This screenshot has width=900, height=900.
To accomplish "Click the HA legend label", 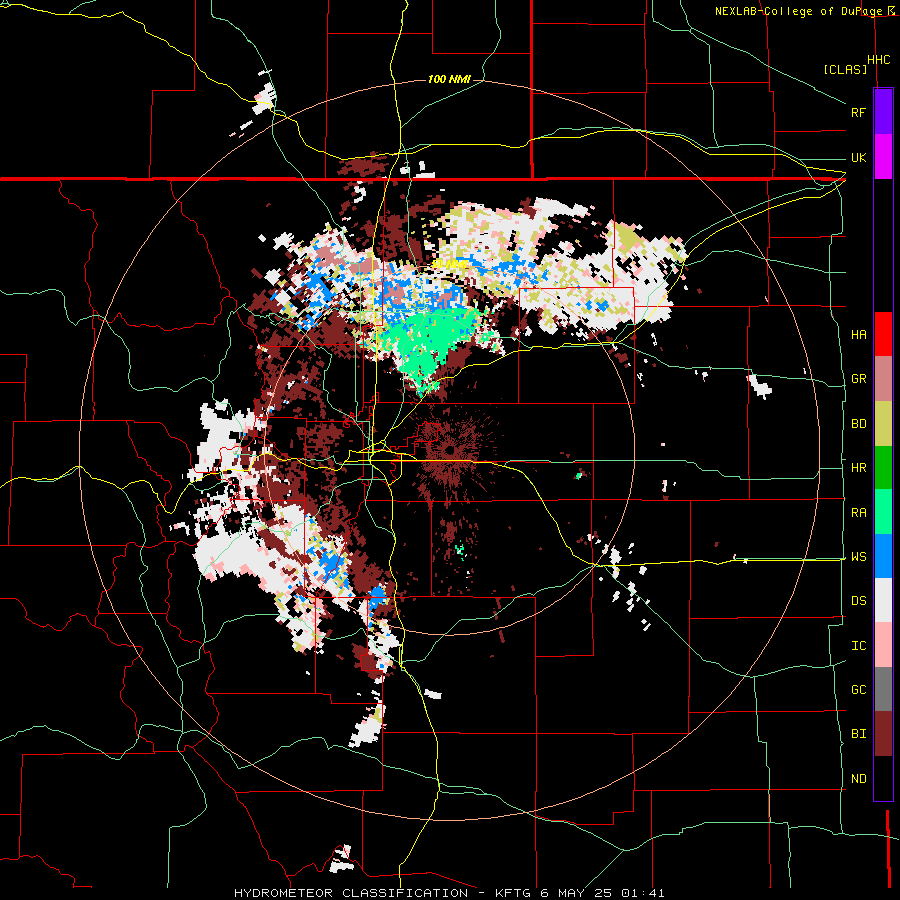I will tap(858, 335).
